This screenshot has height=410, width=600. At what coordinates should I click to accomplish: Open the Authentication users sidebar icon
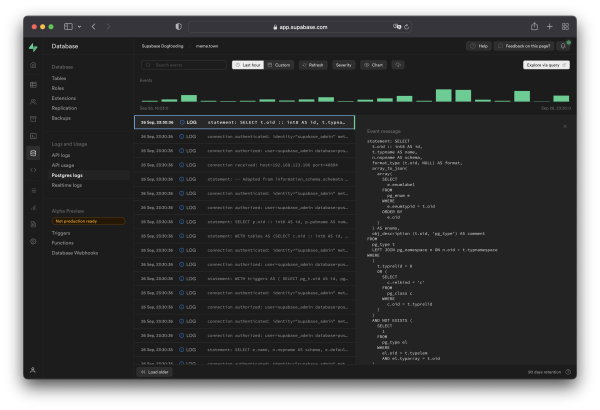tap(34, 100)
